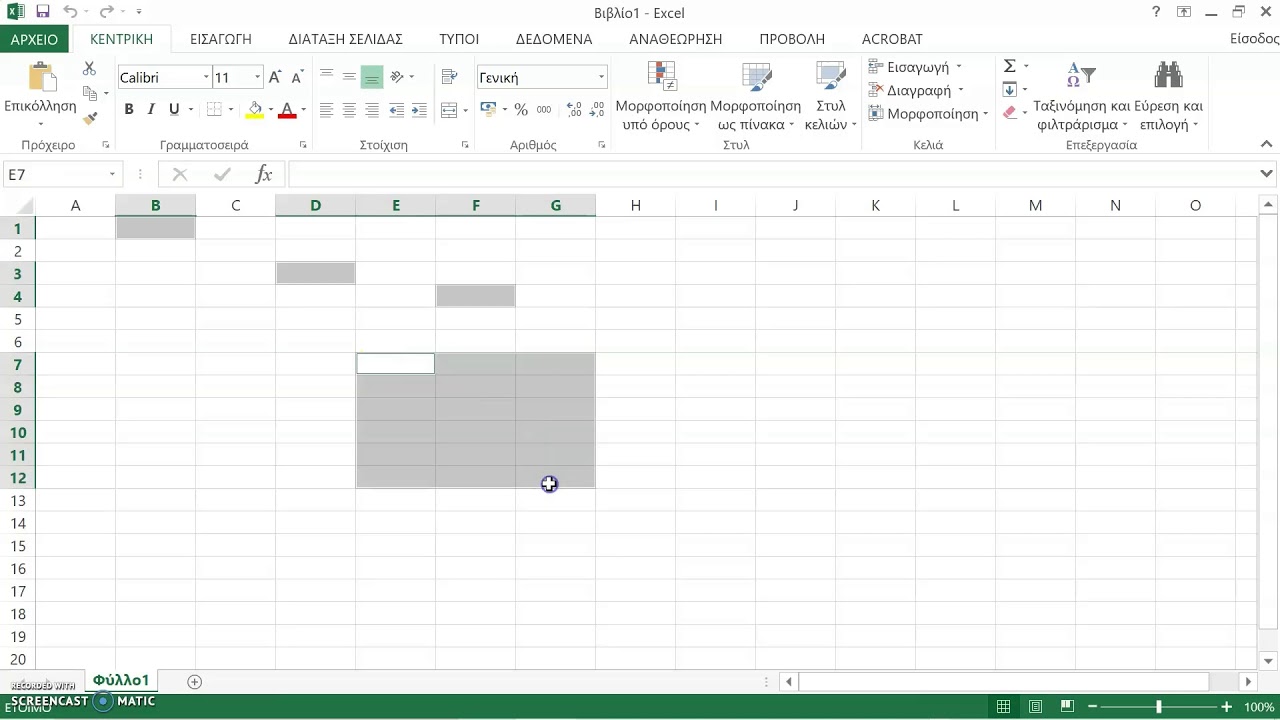Toggle bold formatting
Viewport: 1280px width, 720px height.
[129, 109]
